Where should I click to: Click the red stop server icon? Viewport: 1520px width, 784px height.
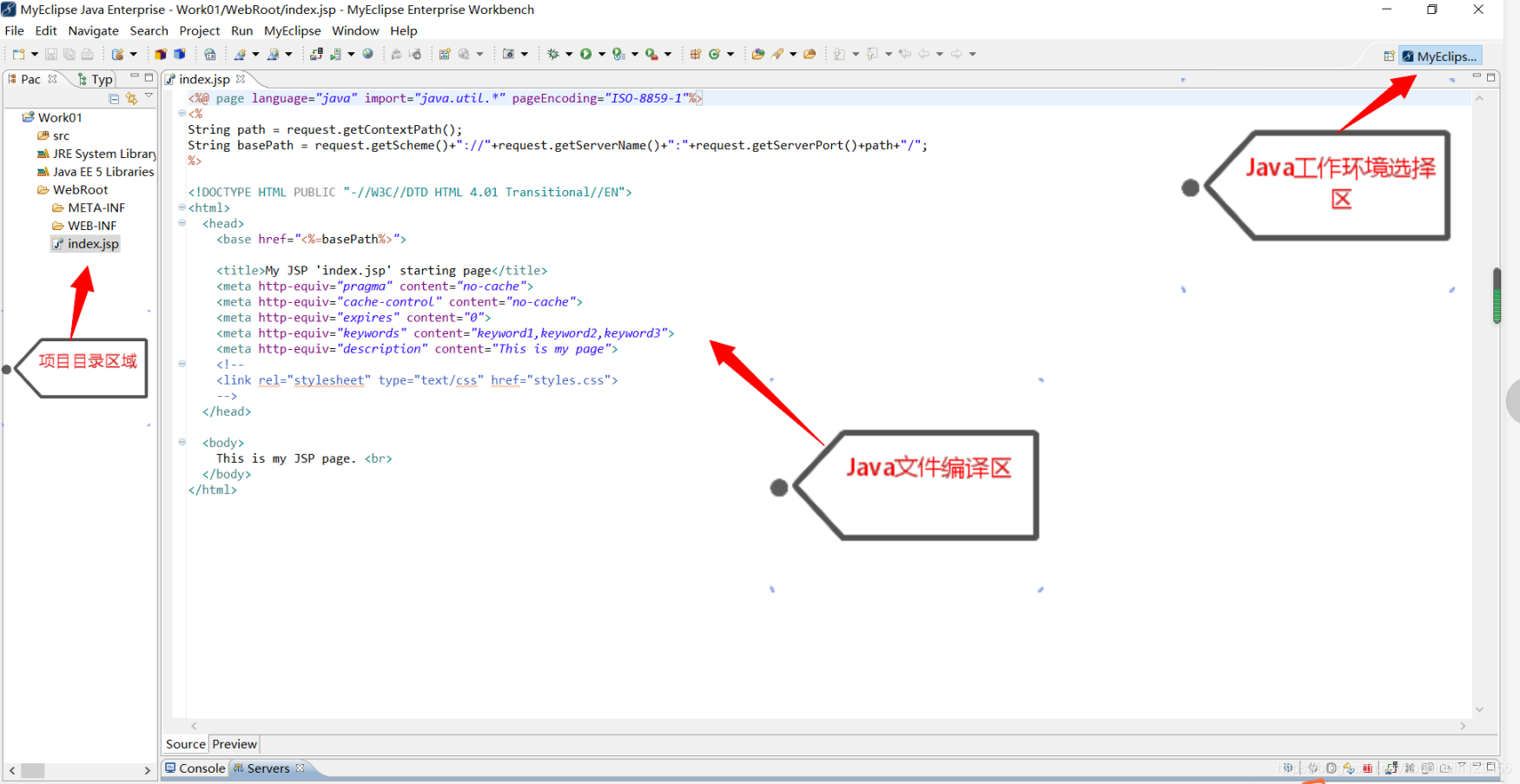(1367, 768)
